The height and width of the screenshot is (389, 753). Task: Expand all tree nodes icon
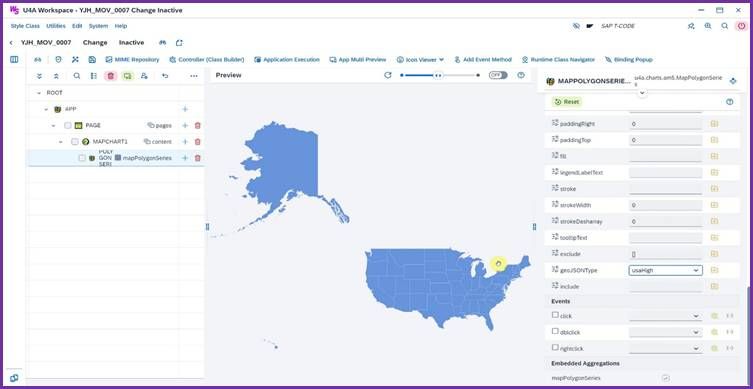[x=39, y=76]
